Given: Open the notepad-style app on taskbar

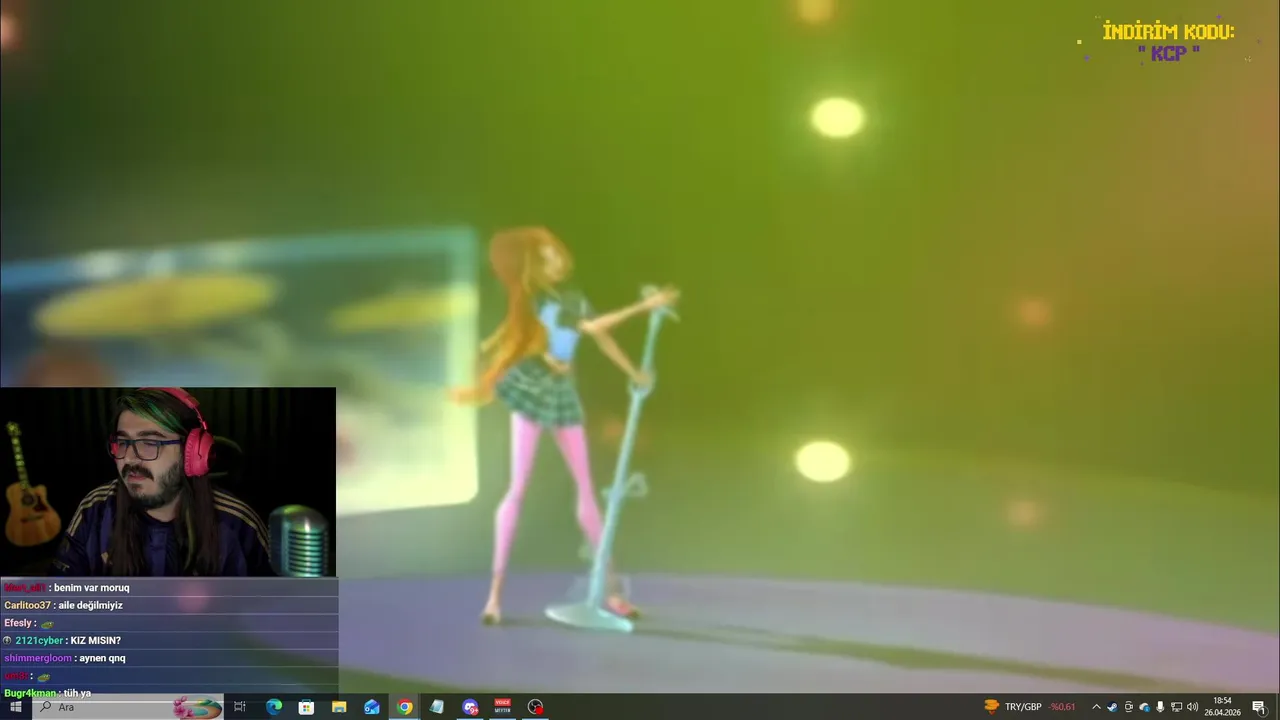Looking at the screenshot, I should (x=437, y=707).
